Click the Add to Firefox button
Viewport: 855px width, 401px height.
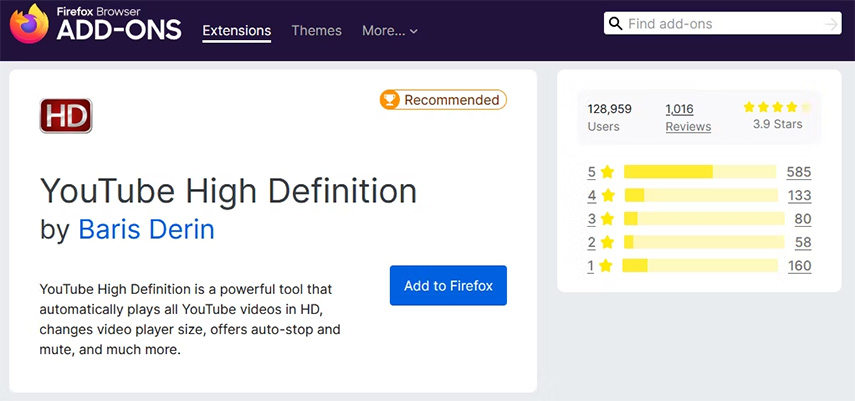[448, 285]
